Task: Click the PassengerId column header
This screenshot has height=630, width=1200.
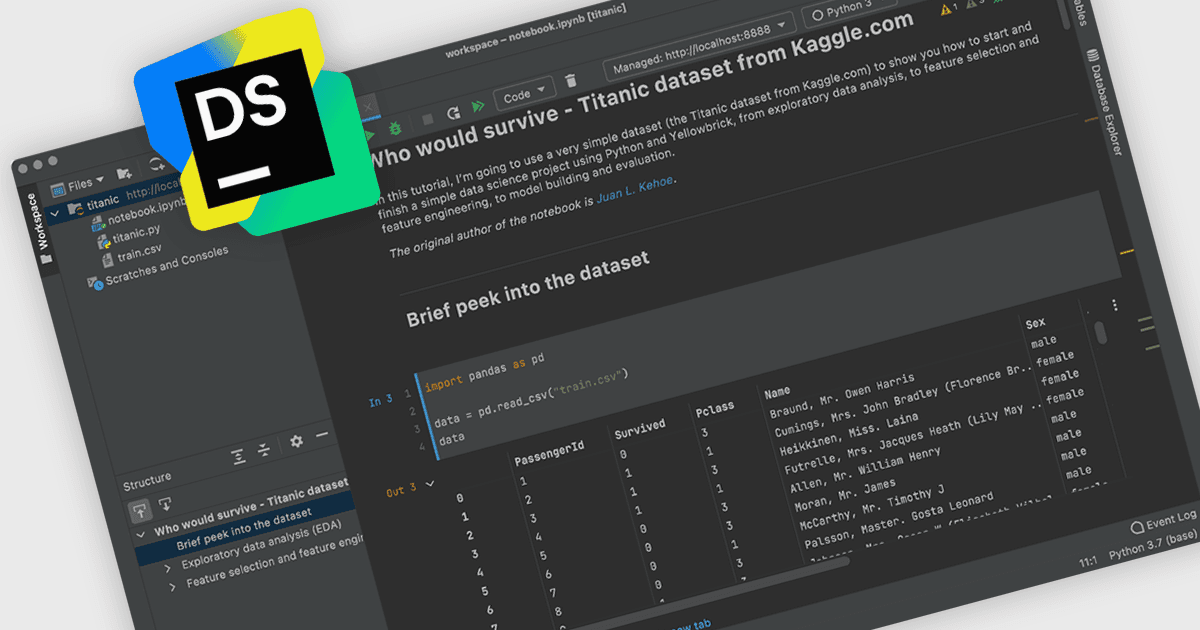Action: pyautogui.click(x=548, y=453)
